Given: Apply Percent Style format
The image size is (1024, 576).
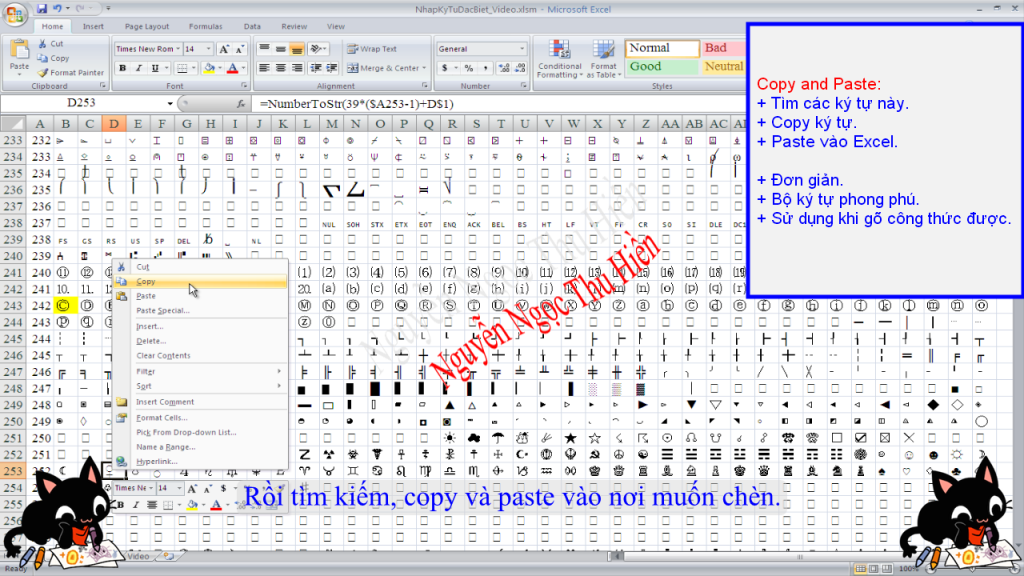Looking at the screenshot, I should point(469,68).
